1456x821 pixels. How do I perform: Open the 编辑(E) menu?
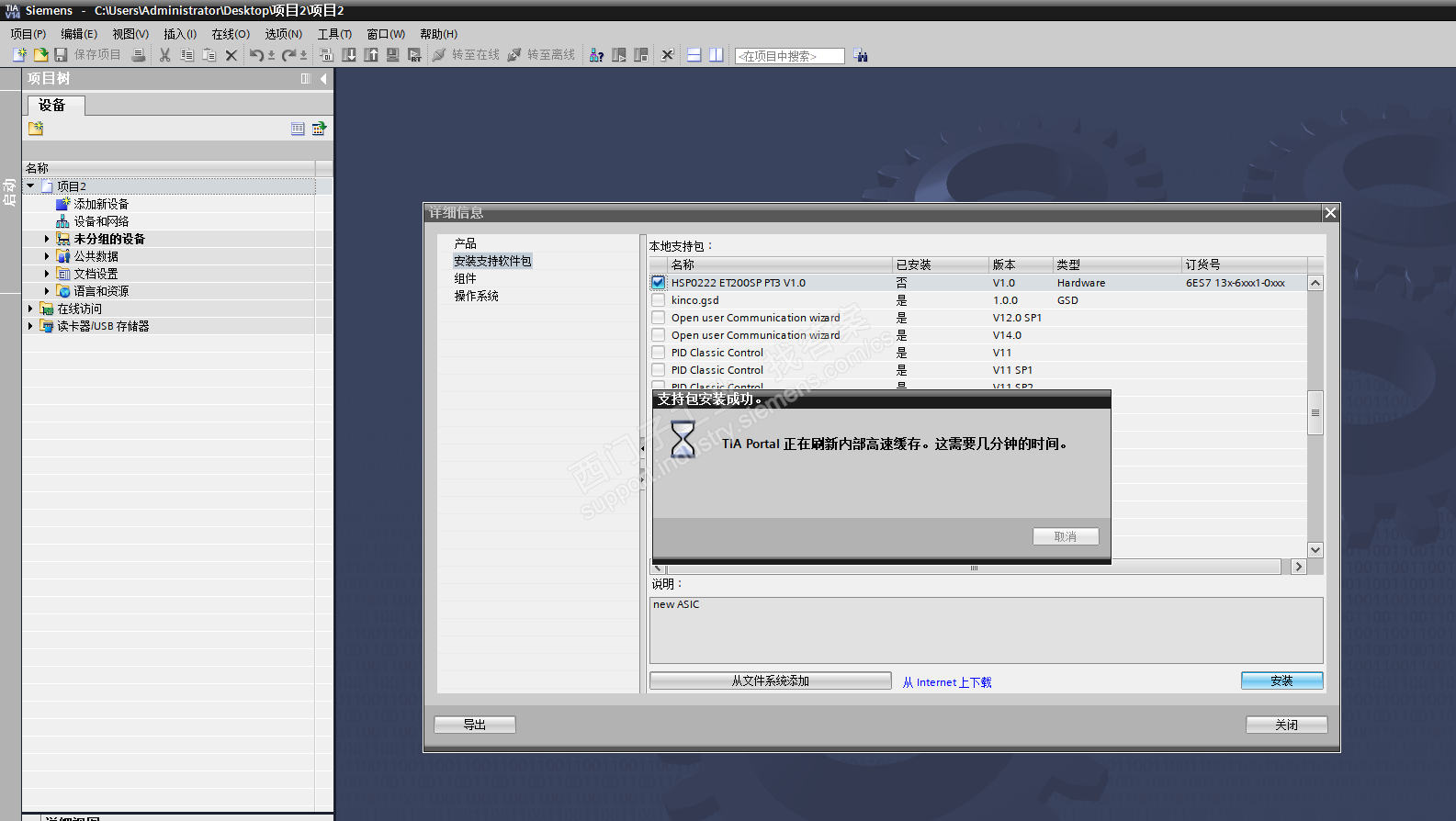coord(79,34)
